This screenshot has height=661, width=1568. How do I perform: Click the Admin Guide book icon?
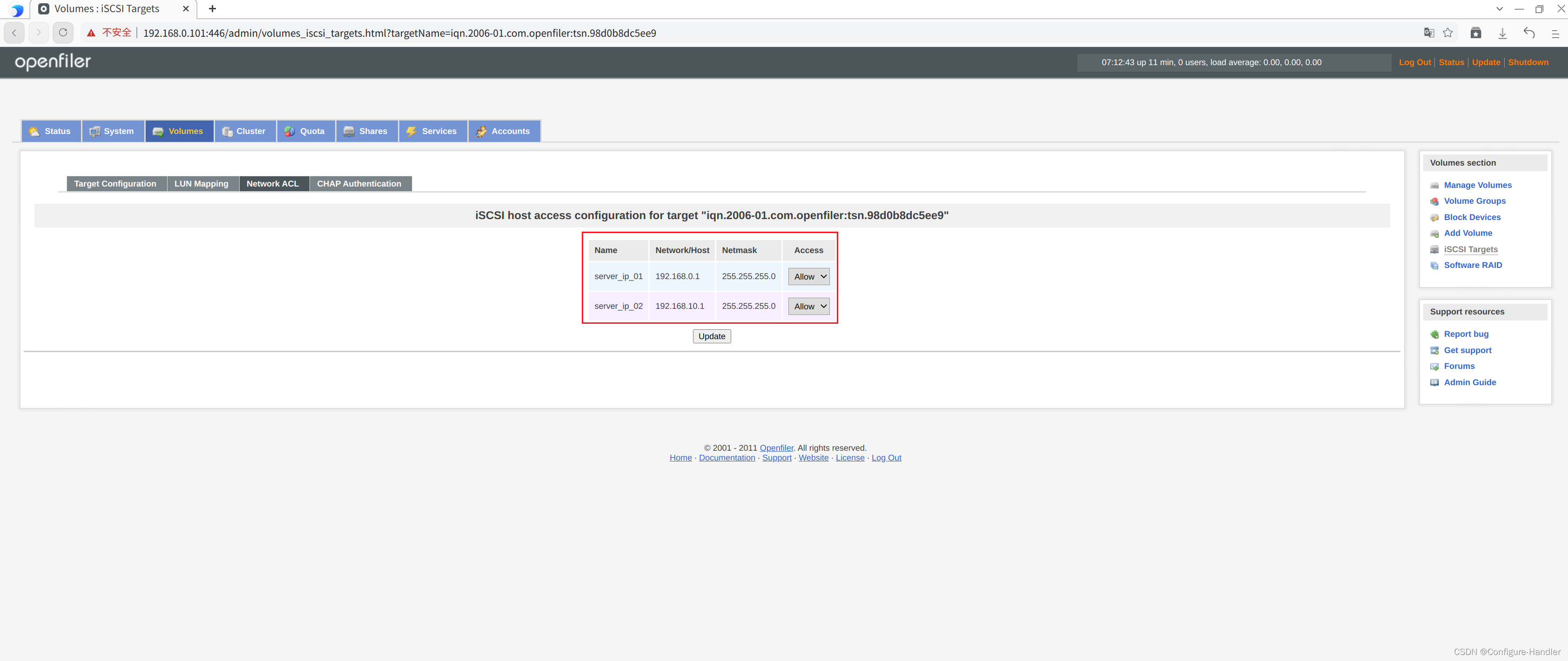click(x=1434, y=382)
